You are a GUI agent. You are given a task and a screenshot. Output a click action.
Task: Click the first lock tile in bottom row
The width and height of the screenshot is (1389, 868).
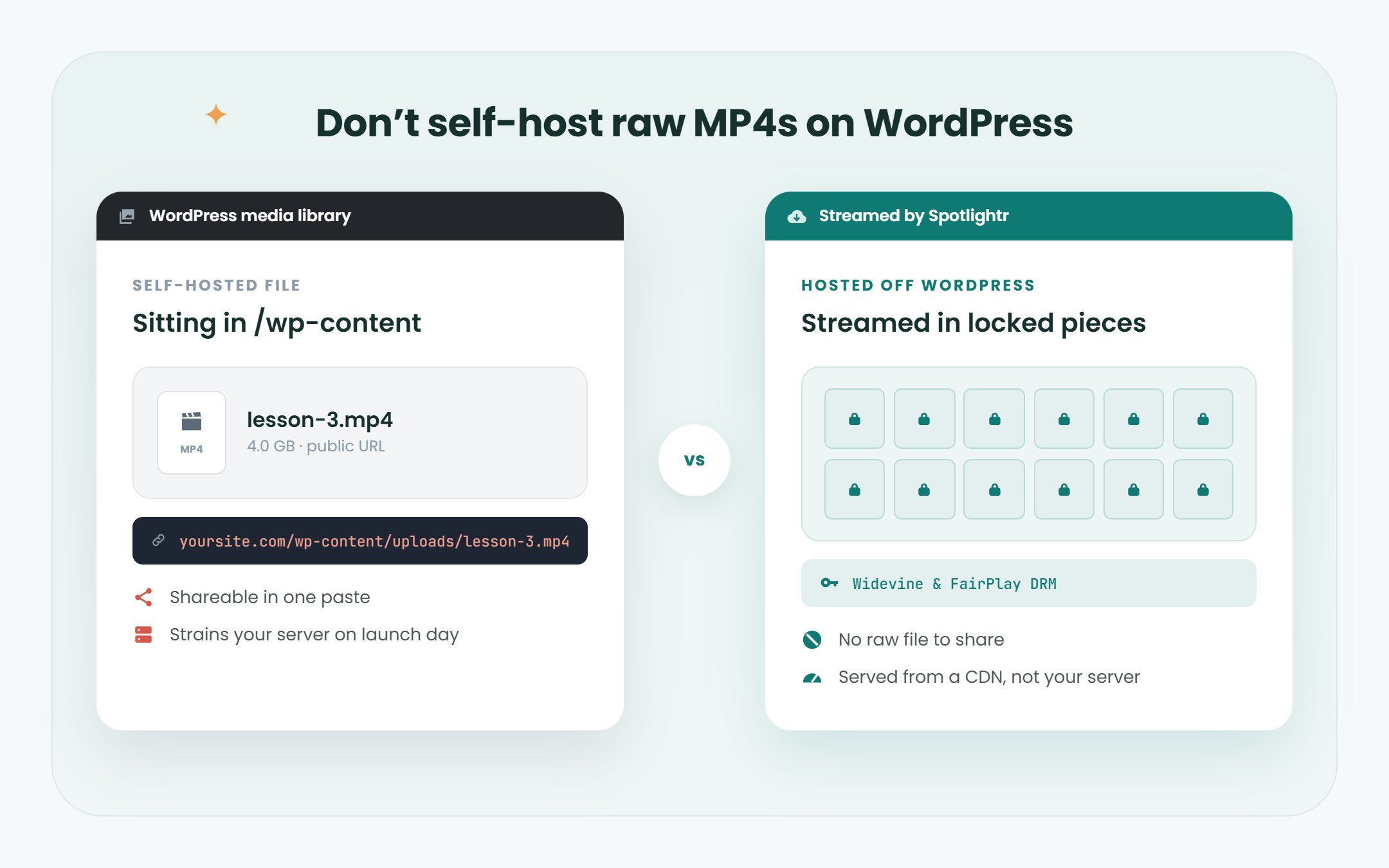tap(855, 489)
